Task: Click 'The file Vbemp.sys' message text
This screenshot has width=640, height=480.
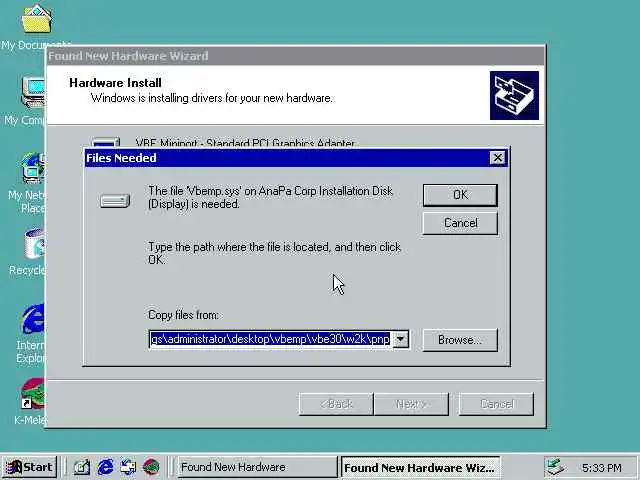Action: (271, 197)
